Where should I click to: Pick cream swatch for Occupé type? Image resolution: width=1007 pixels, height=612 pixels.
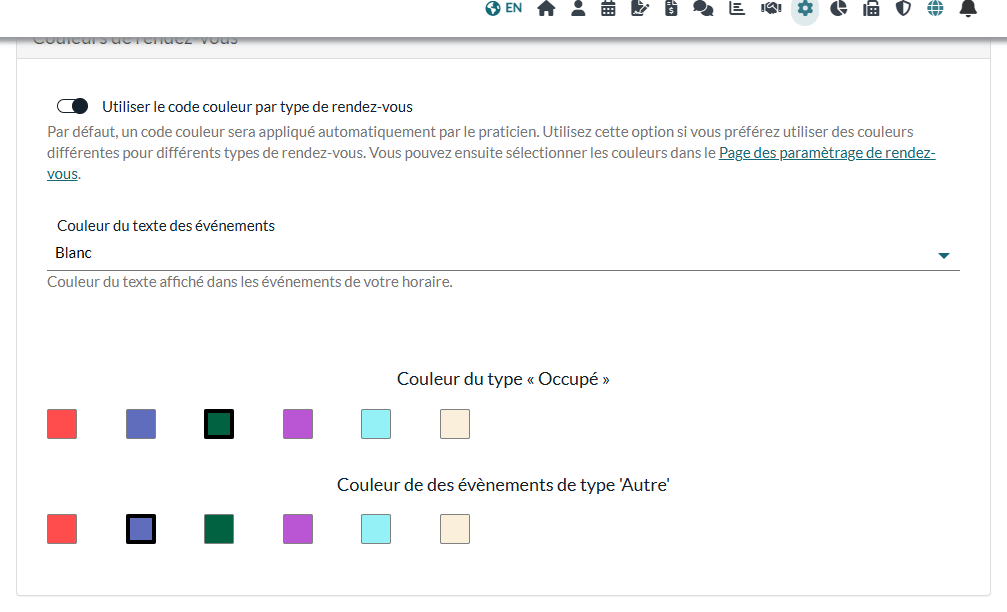(455, 424)
